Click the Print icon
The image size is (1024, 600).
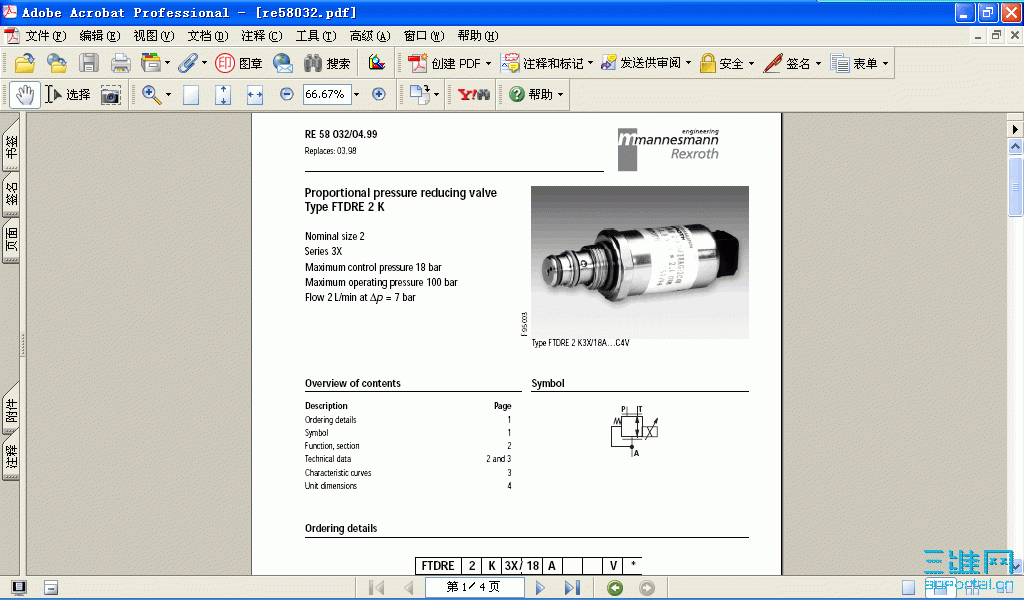click(x=120, y=63)
